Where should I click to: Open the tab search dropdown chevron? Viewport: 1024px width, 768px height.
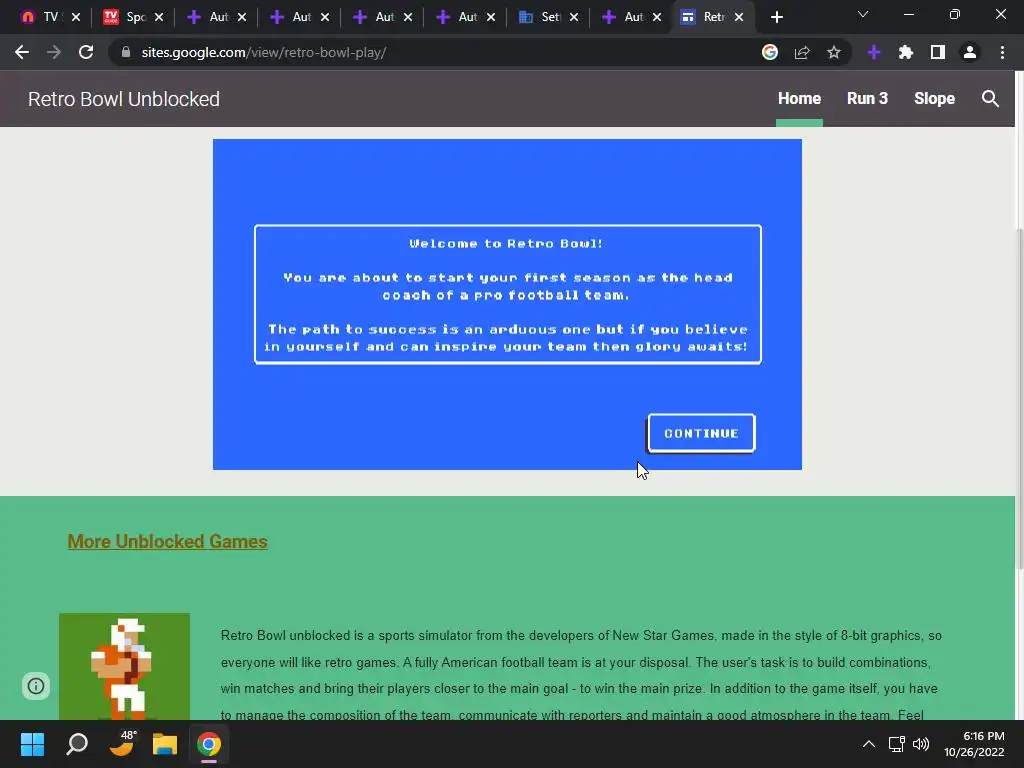(x=863, y=14)
